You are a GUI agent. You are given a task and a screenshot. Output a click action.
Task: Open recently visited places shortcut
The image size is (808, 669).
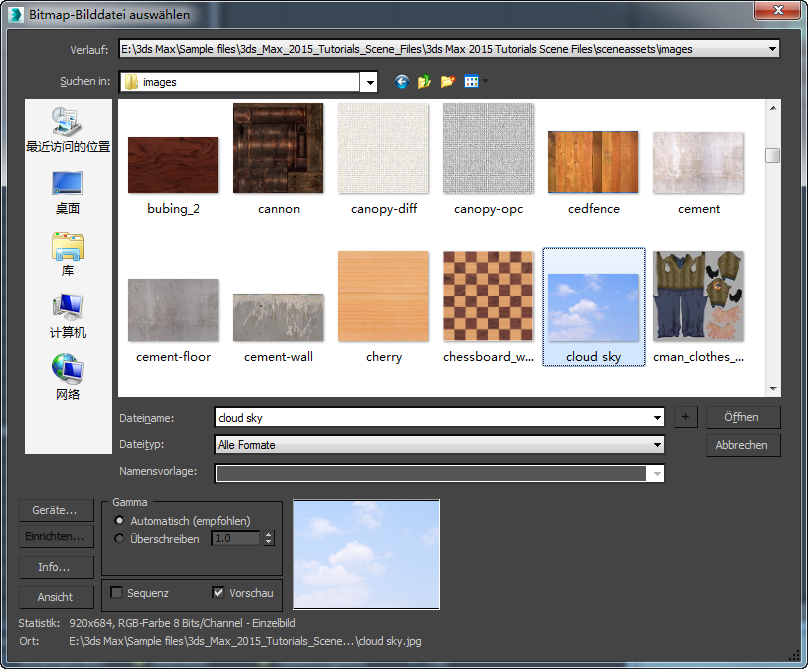[68, 130]
